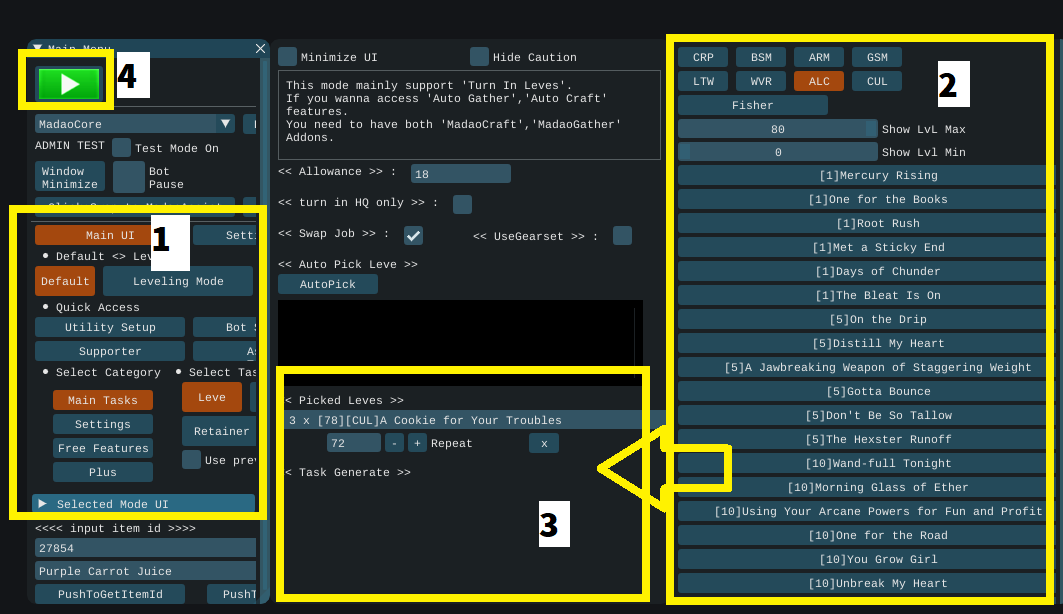Viewport: 1063px width, 614px height.
Task: Click the minus button beside repeat count
Action: (x=395, y=443)
